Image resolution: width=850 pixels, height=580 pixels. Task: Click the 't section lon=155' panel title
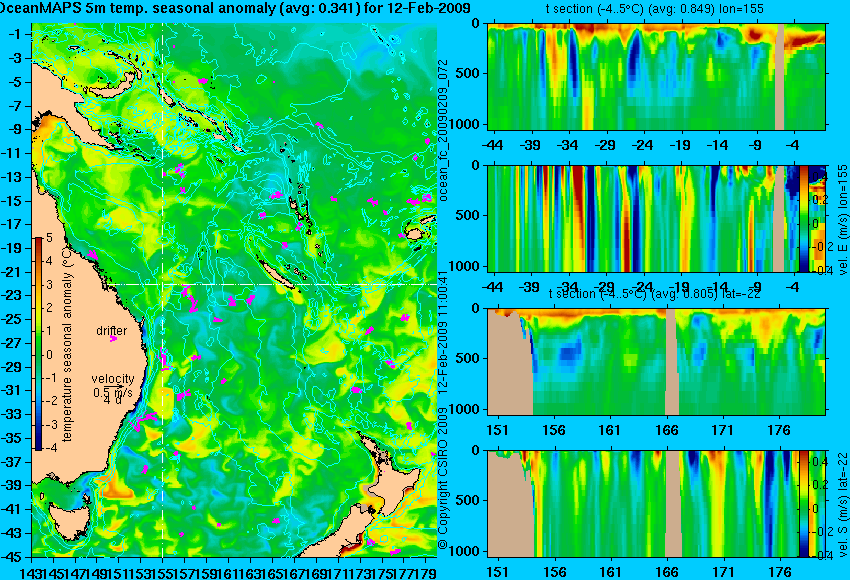click(654, 9)
